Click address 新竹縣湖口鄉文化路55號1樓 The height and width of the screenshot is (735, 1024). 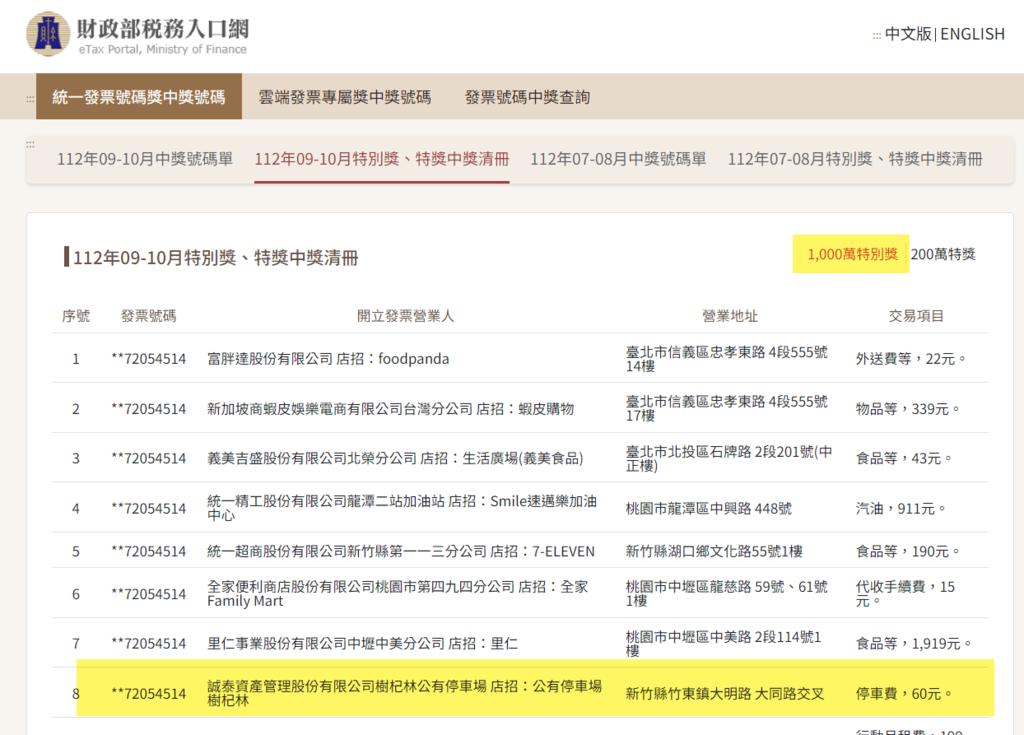pos(714,551)
